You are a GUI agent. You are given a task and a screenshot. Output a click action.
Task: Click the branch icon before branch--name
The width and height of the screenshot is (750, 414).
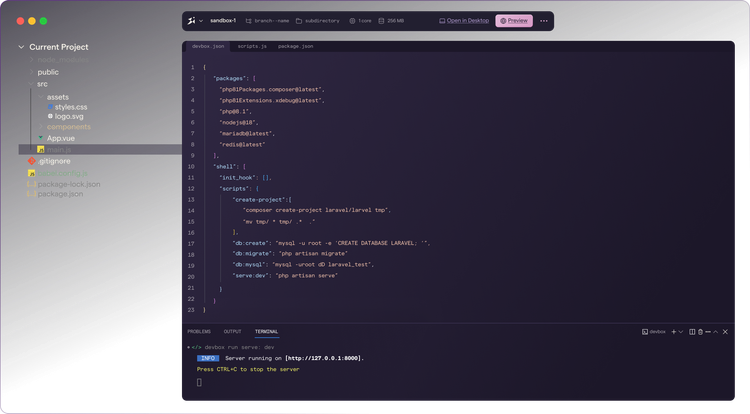[248, 21]
